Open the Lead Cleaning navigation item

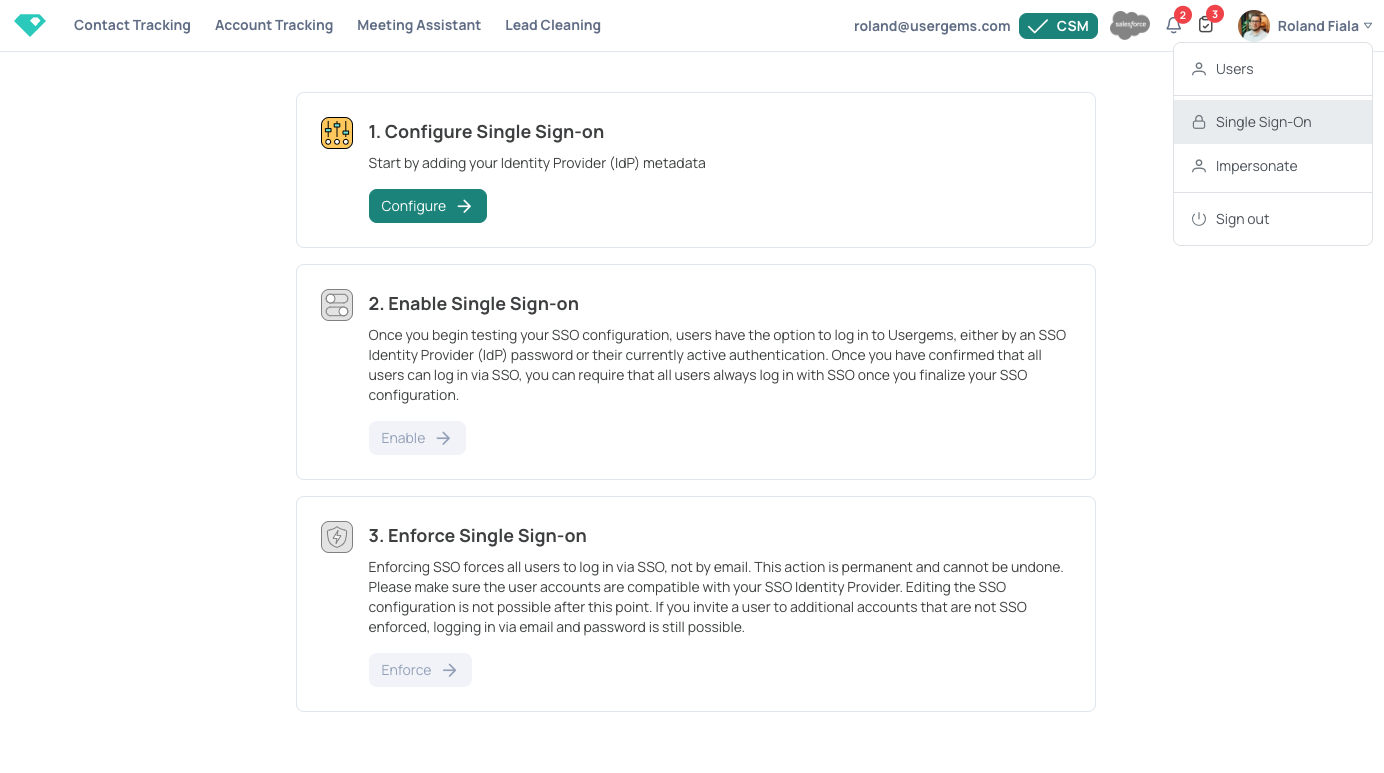coord(553,25)
